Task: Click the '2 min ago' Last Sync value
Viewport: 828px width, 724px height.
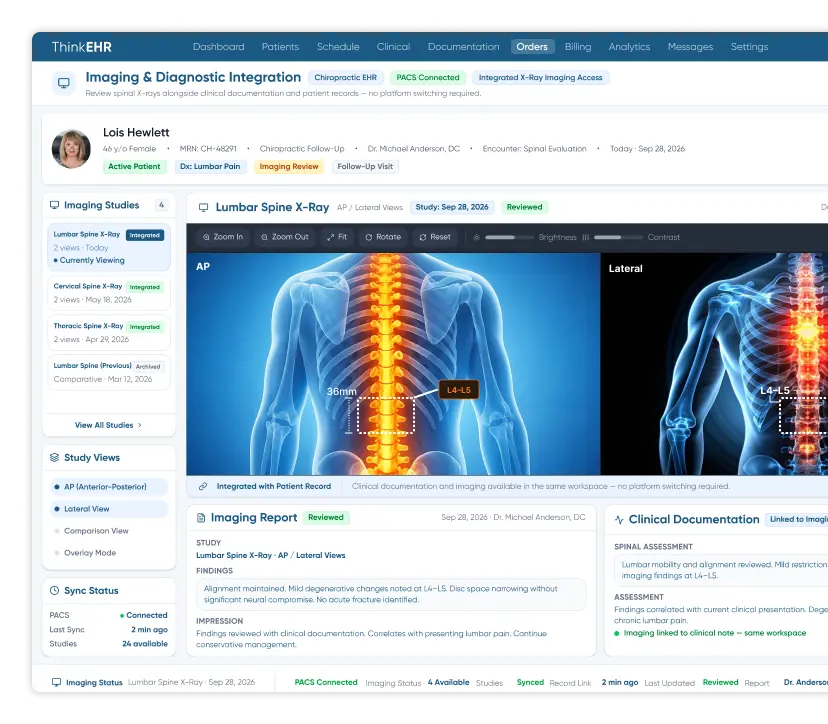Action: pyautogui.click(x=149, y=629)
